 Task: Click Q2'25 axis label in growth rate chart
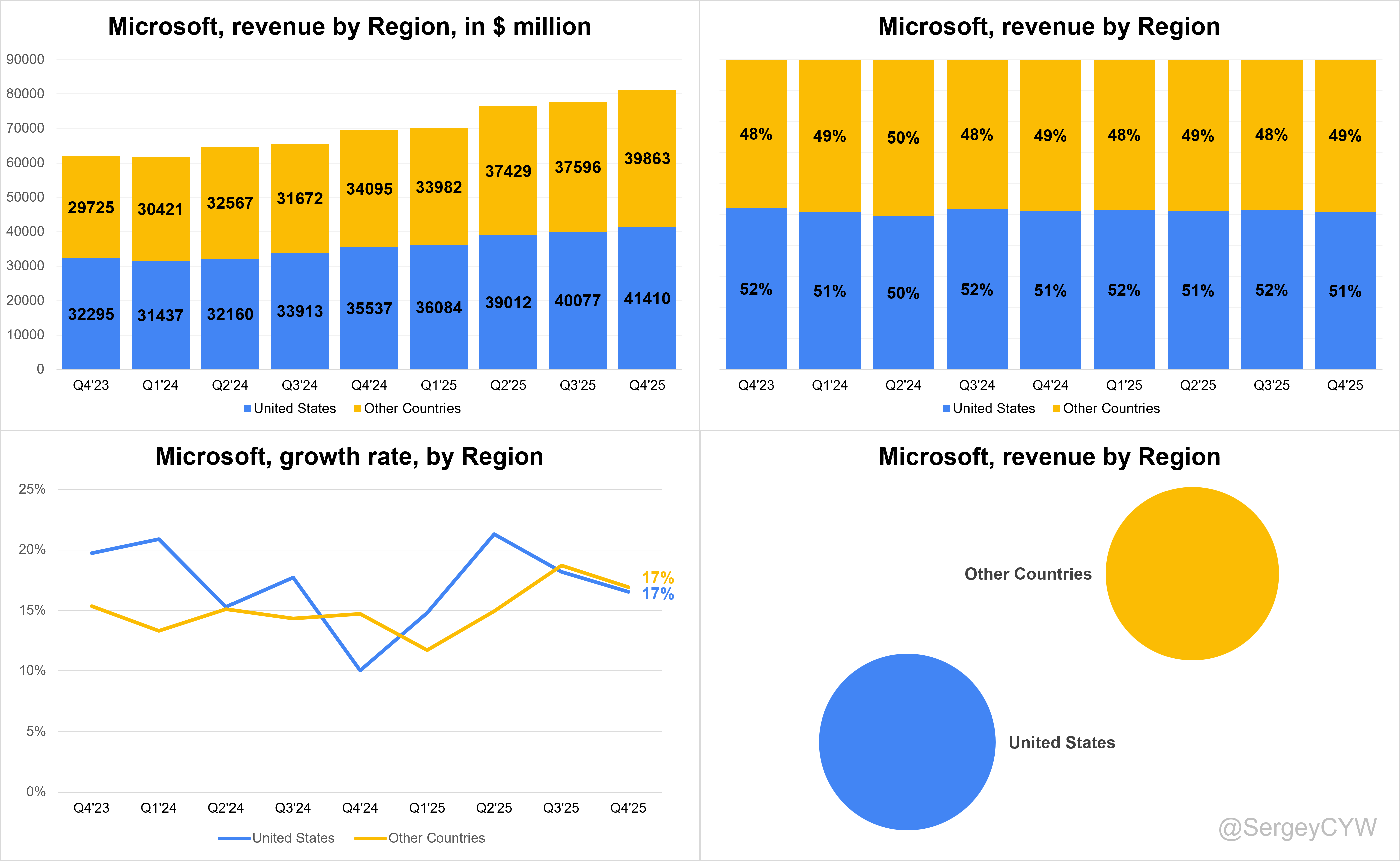pos(493,808)
